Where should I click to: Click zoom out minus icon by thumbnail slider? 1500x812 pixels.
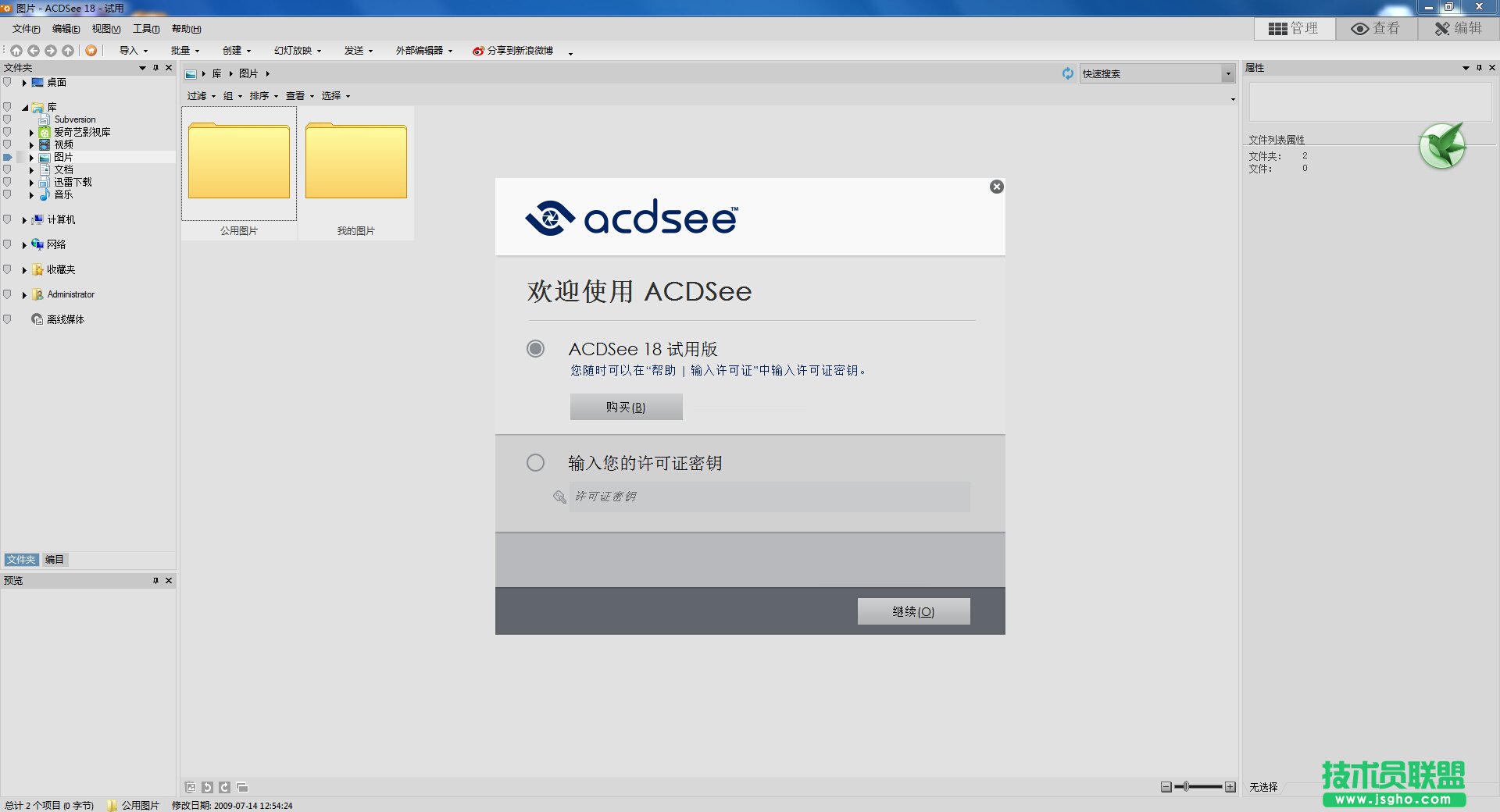point(1166,787)
